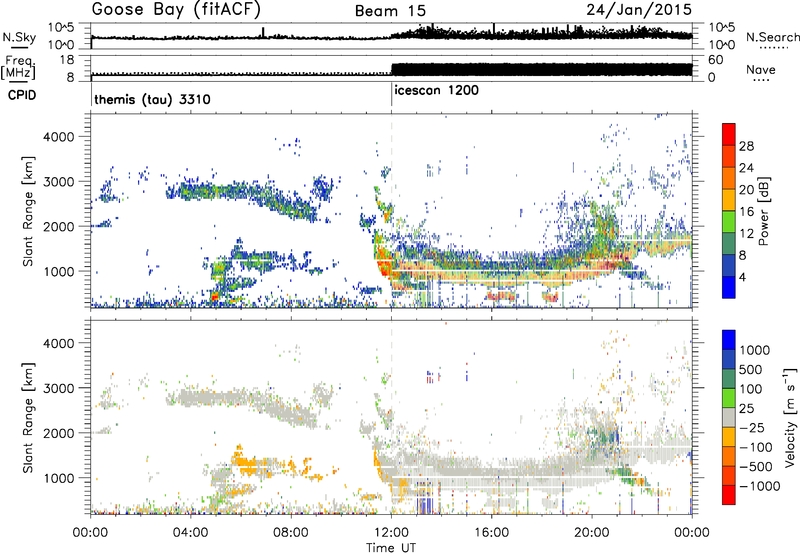
Task: Click the '20:00' time axis tick
Action: click(591, 533)
